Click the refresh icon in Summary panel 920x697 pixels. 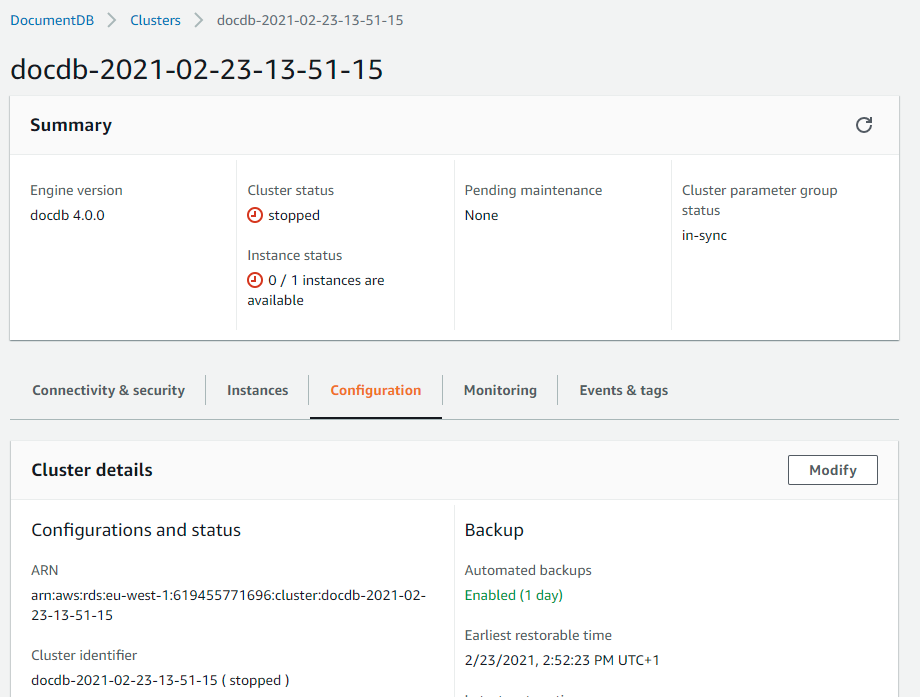click(x=864, y=125)
